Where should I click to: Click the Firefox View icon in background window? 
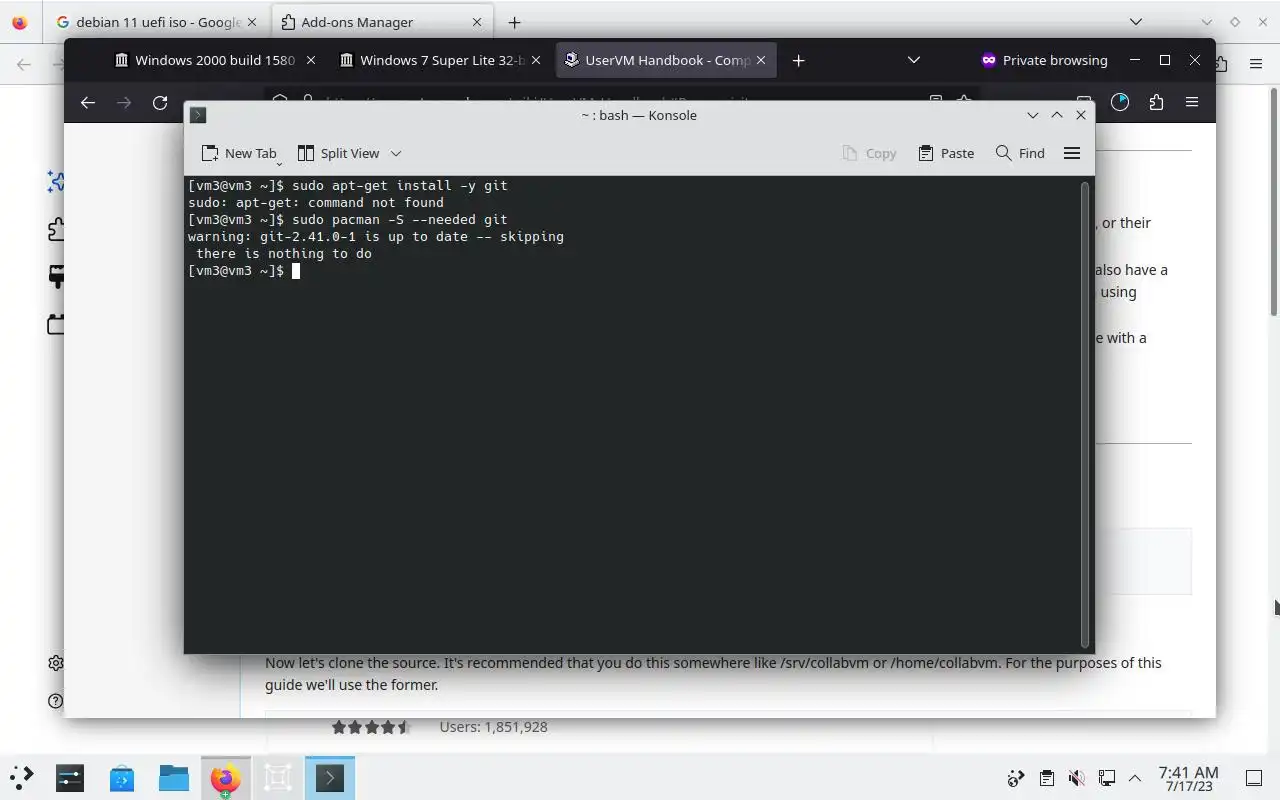pyautogui.click(x=19, y=22)
